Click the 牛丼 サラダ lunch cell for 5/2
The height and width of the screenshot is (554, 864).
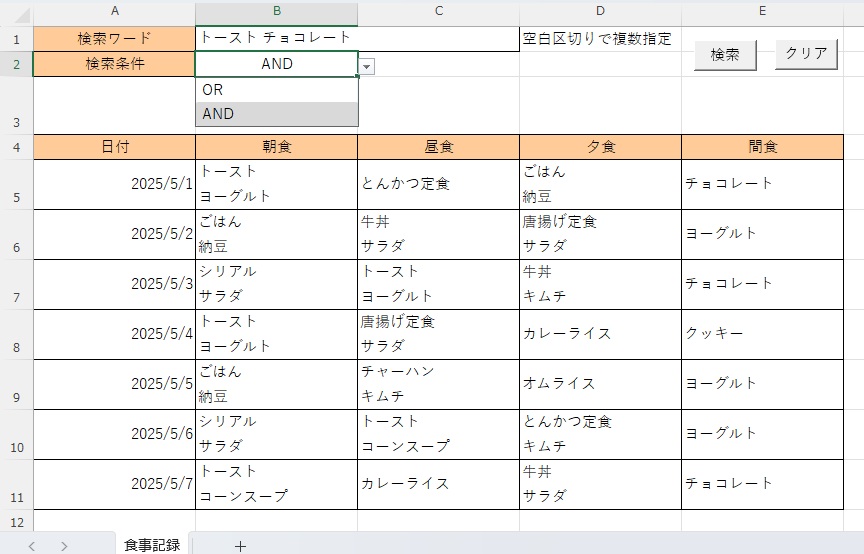439,234
